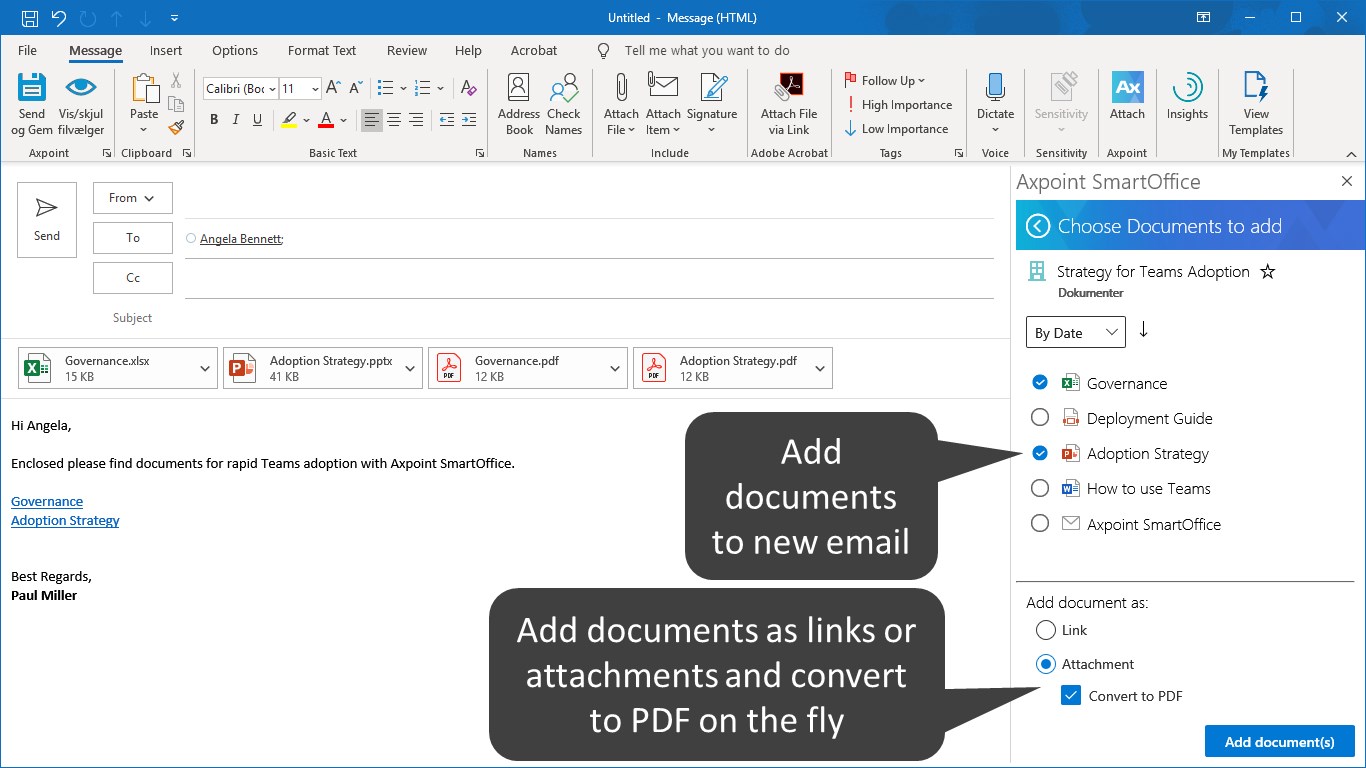1366x768 pixels.
Task: Open the Follow Up flag dropdown
Action: 885,81
